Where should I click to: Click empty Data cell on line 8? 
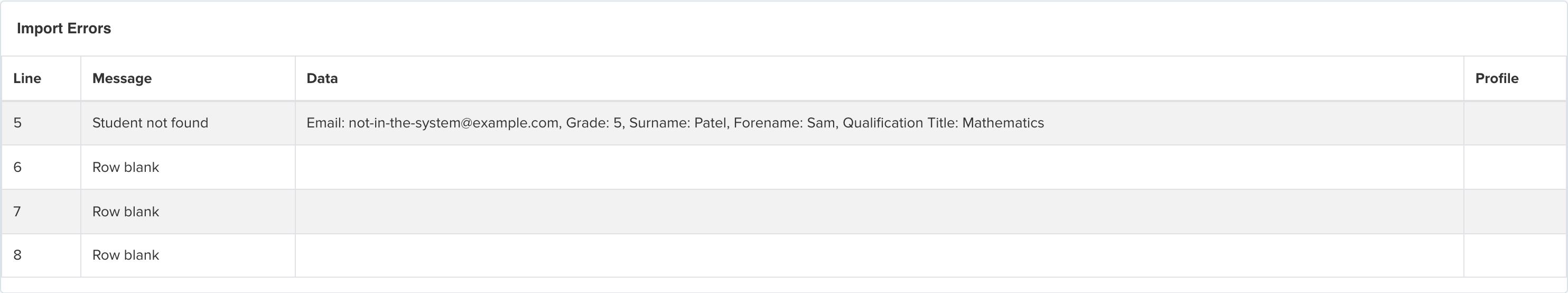click(x=880, y=256)
